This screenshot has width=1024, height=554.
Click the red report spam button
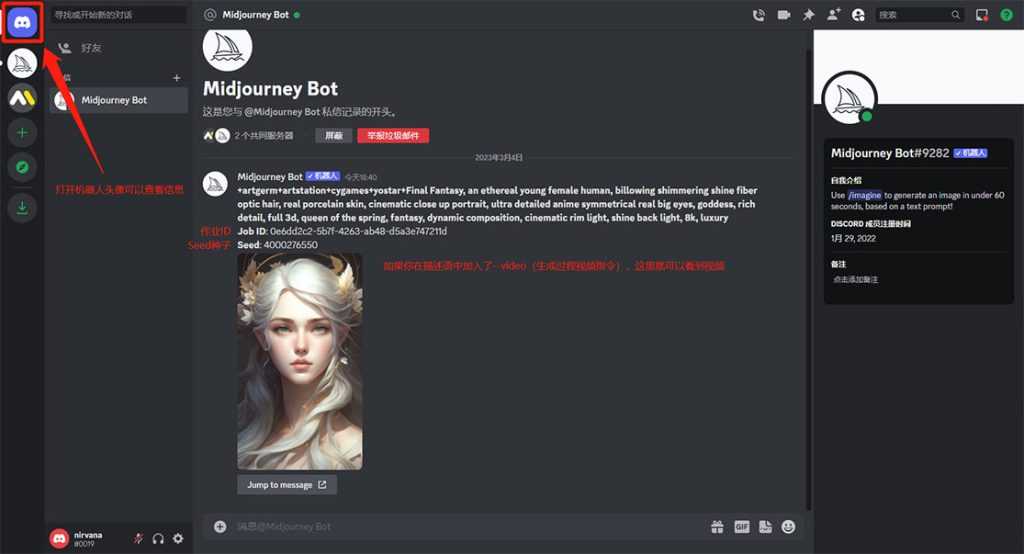tap(393, 136)
